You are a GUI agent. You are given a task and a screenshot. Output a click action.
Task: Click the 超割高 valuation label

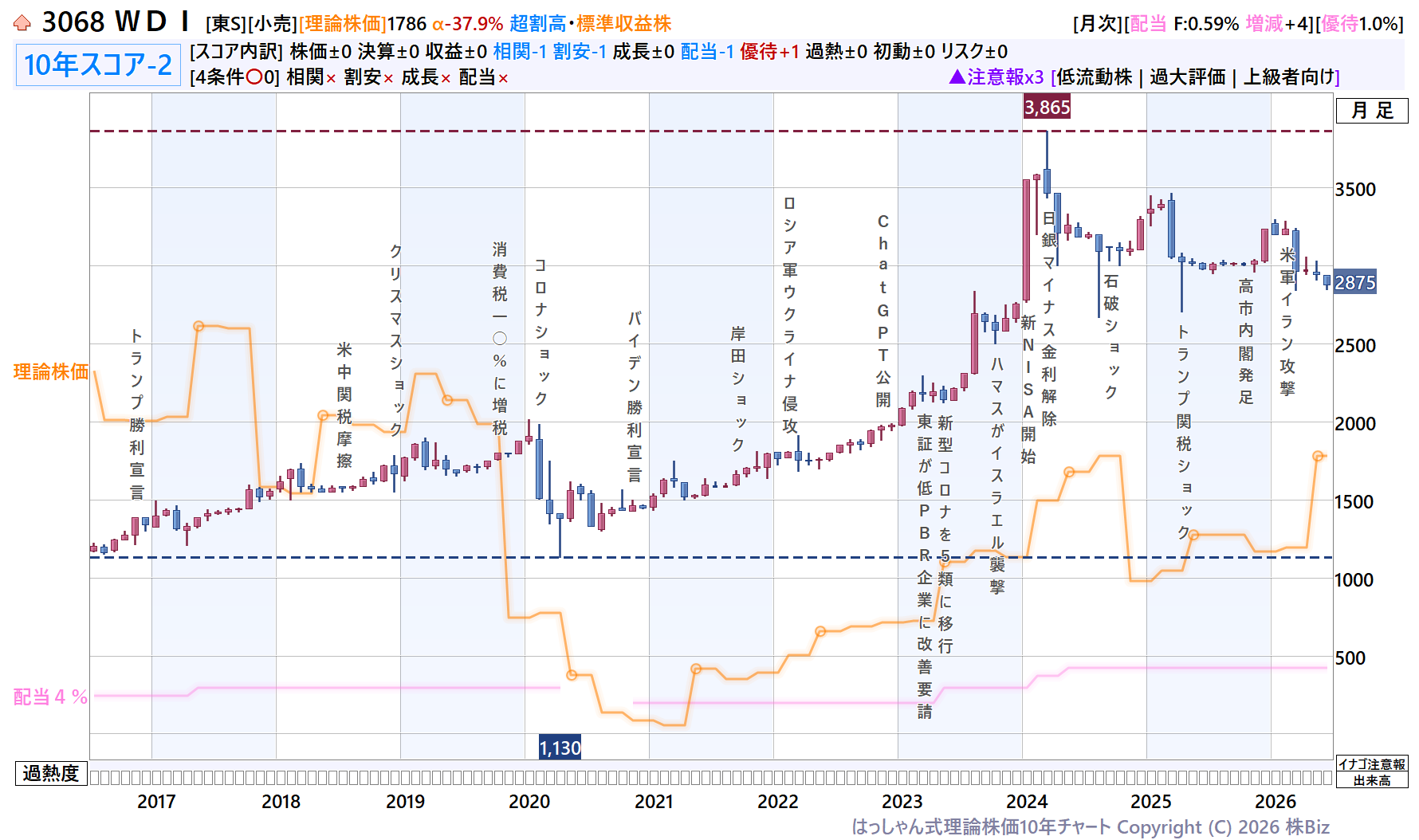tap(538, 24)
